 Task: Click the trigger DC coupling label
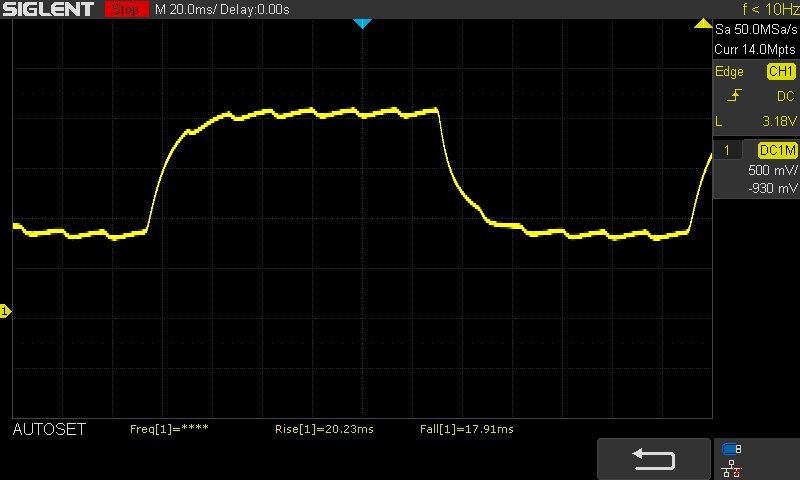[x=786, y=96]
